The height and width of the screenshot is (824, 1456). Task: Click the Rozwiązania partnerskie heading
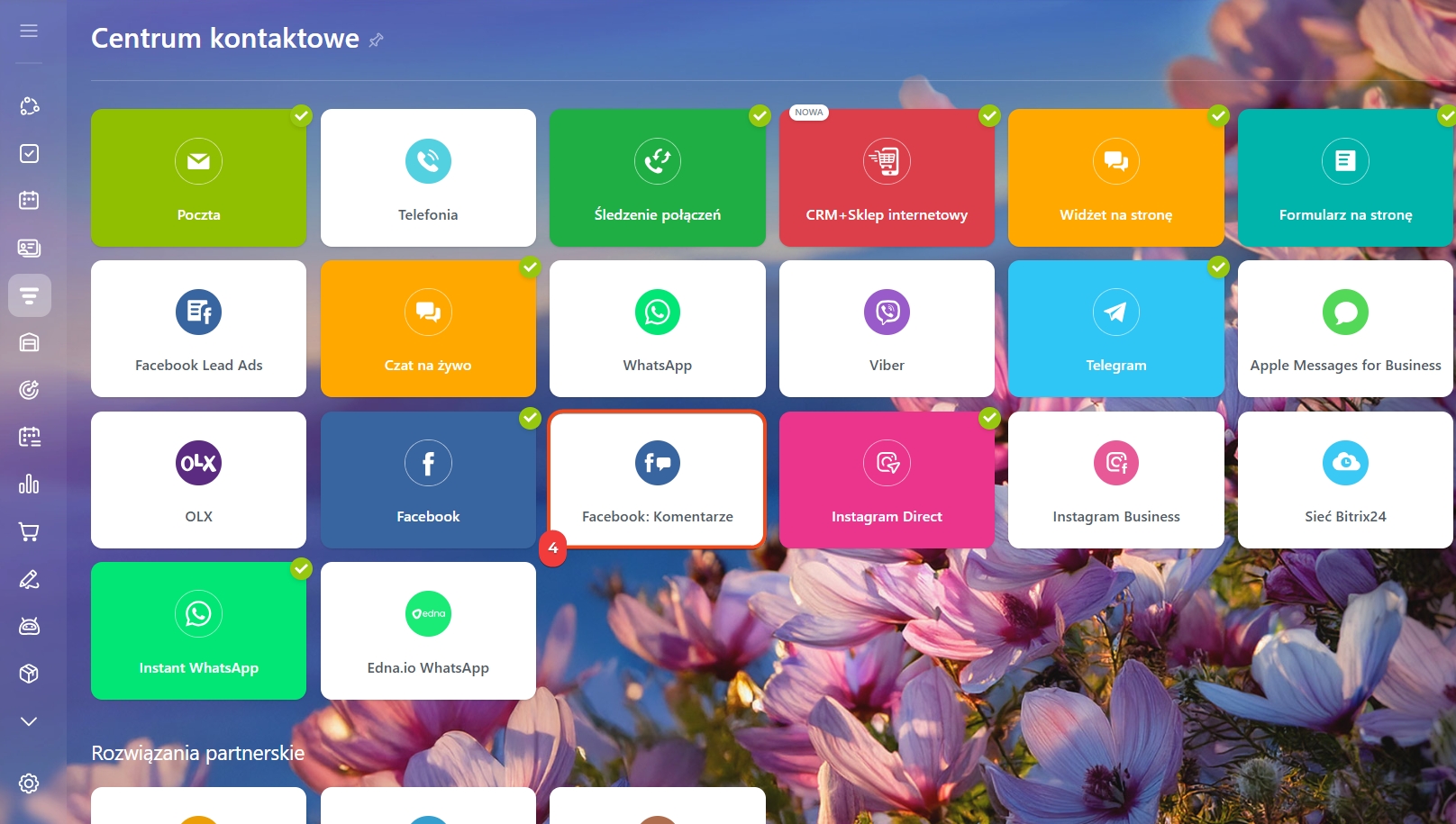(198, 753)
